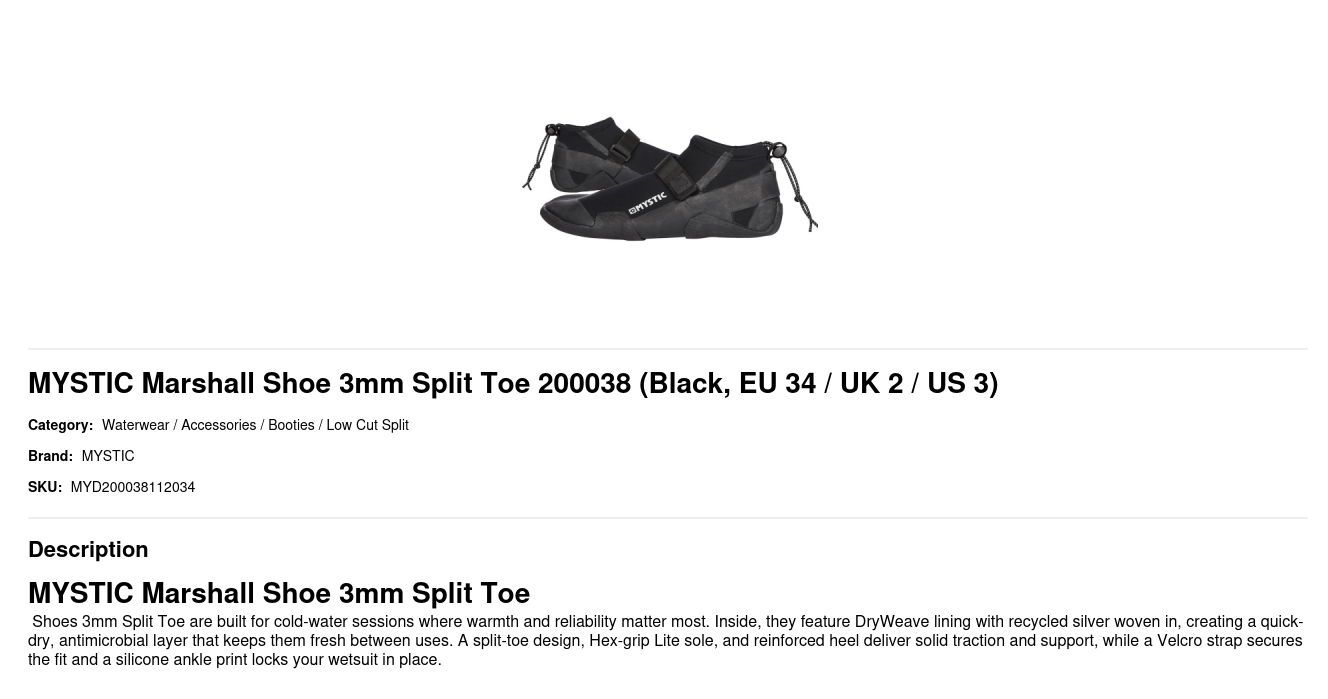Click the Marshall Shoe product image
The height and width of the screenshot is (699, 1328).
click(668, 178)
